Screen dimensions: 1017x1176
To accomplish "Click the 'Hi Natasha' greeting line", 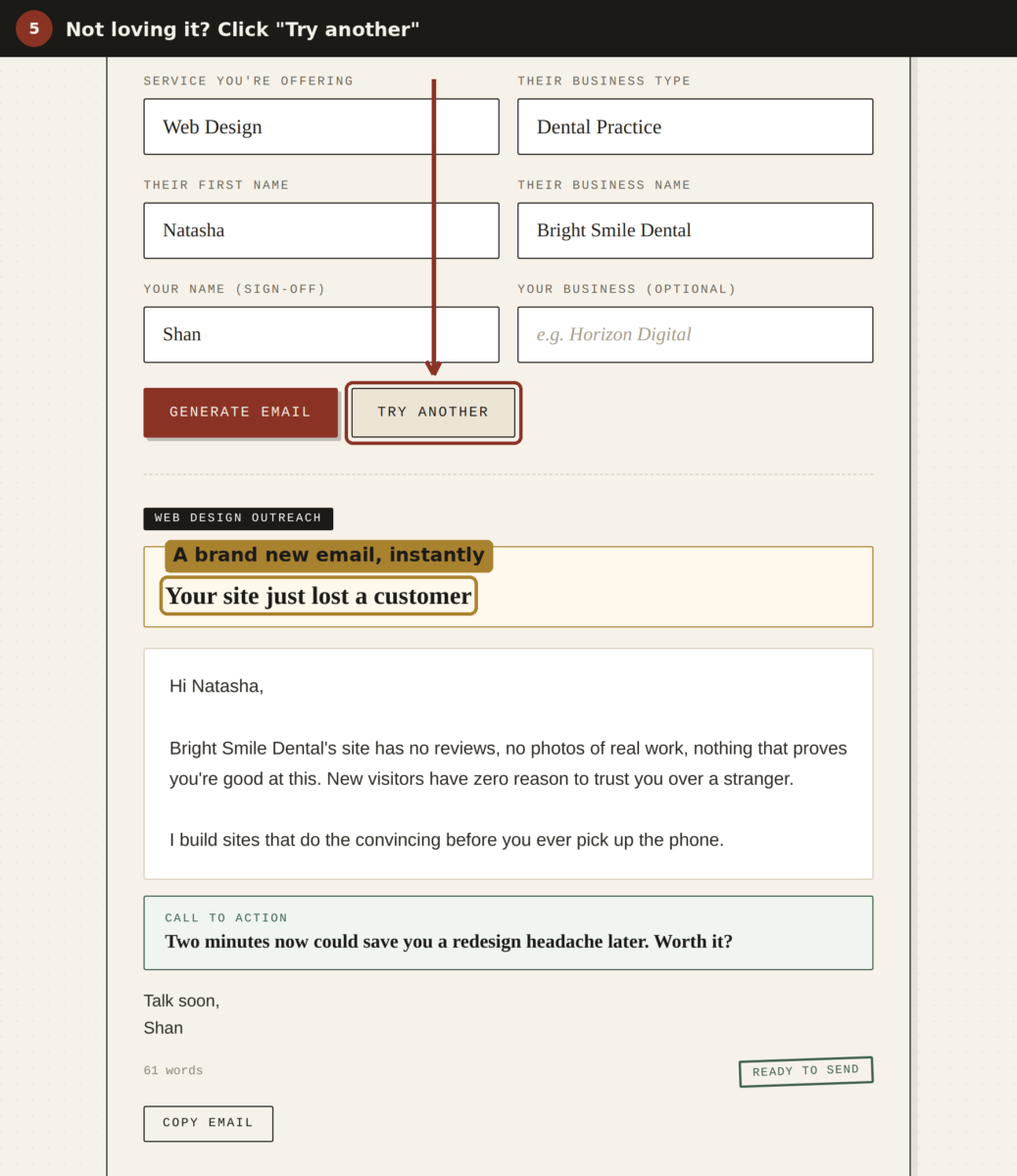I will coord(217,686).
